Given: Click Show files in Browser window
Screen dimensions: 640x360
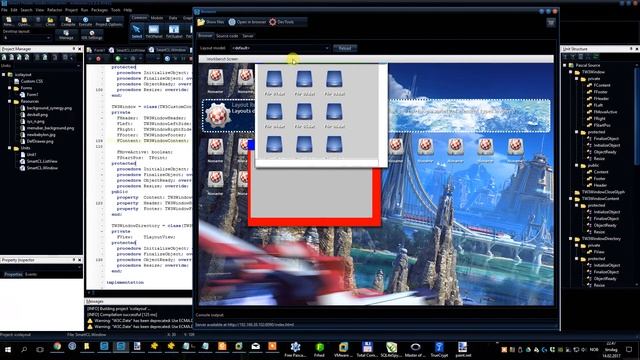Looking at the screenshot, I should point(211,22).
